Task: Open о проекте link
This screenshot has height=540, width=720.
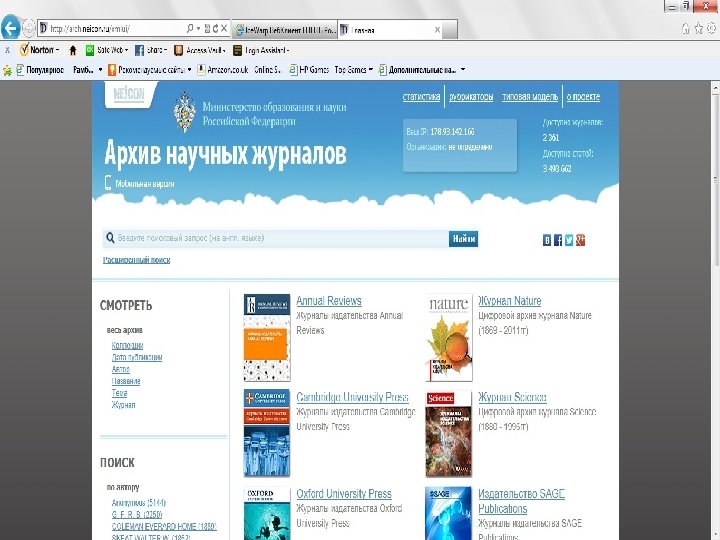Action: point(583,97)
